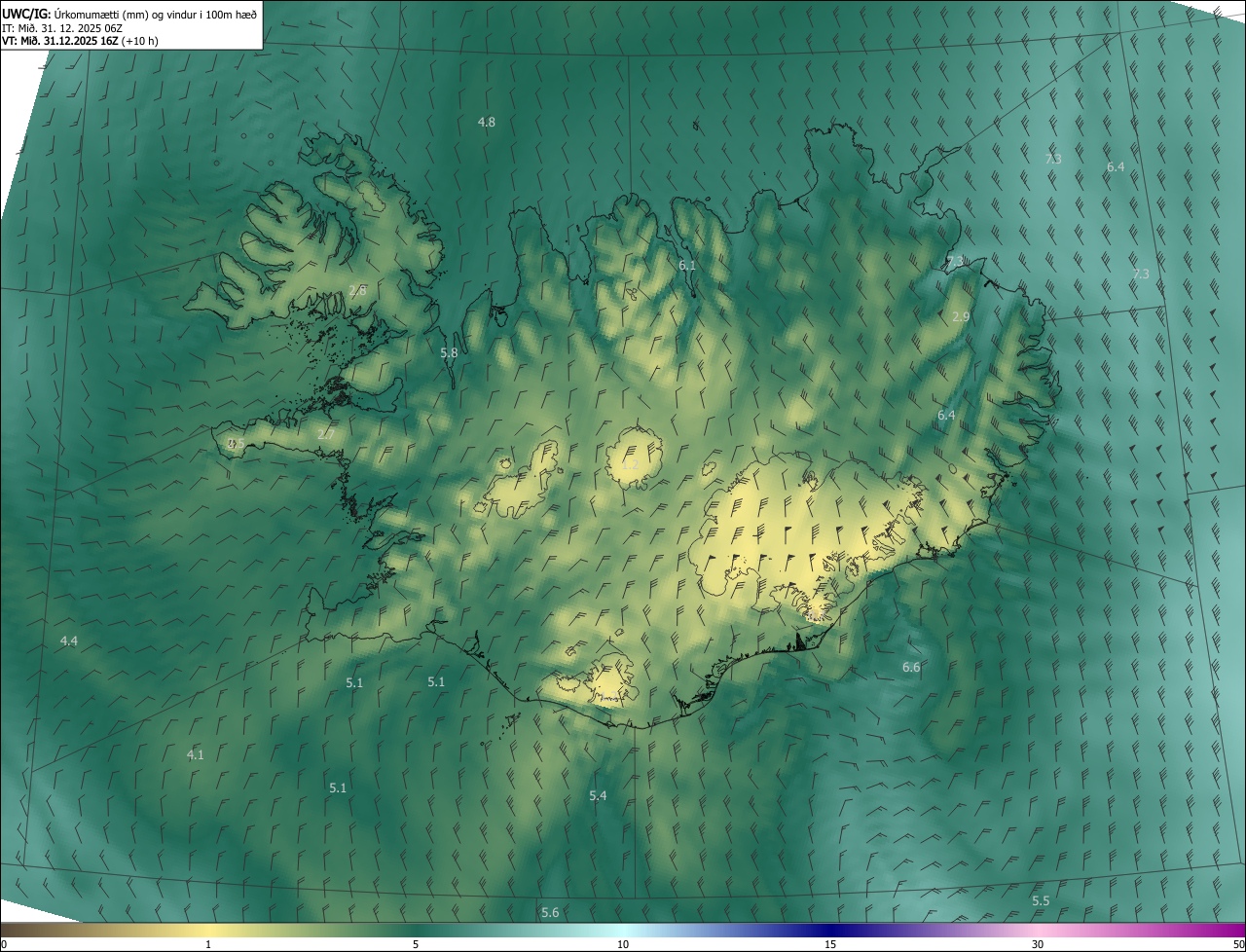Click the initial time line "IT: Mið. 31. 12. 2025 06Z"

point(62,28)
